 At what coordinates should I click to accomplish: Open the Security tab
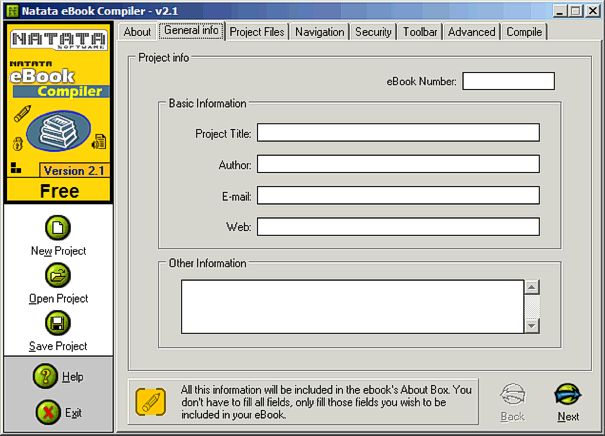373,32
